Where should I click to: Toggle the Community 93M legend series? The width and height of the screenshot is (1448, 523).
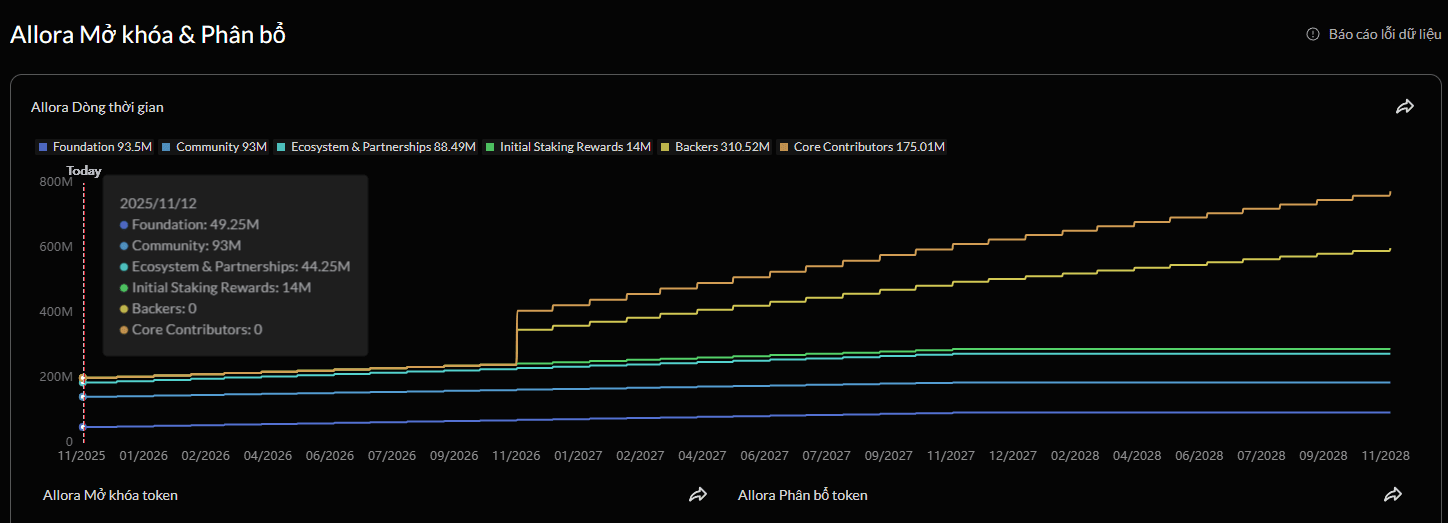(214, 147)
